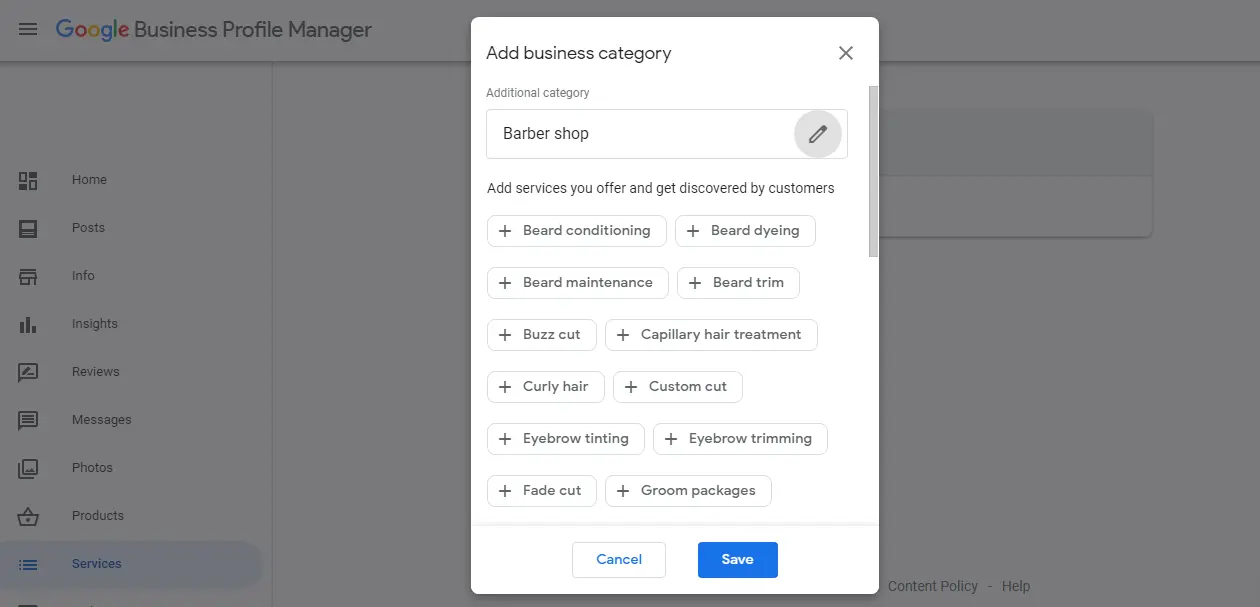
Task: Add the Buzz cut service
Action: tap(541, 335)
